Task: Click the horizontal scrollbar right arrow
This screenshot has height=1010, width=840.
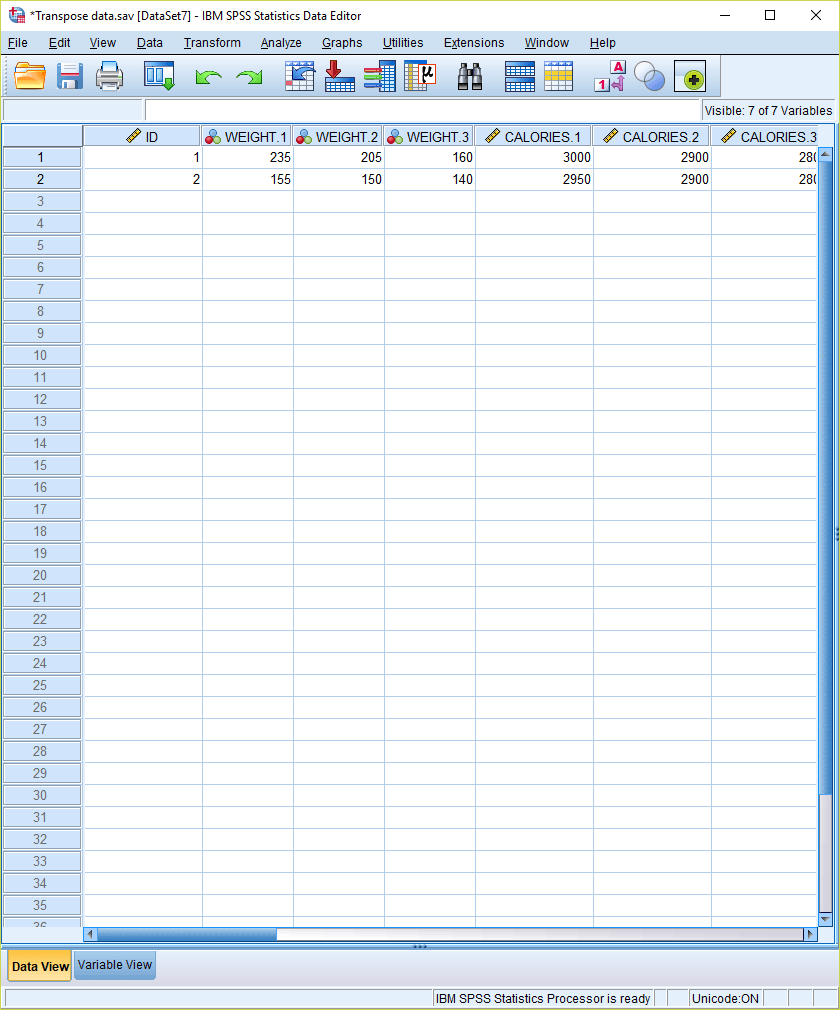Action: tap(810, 934)
